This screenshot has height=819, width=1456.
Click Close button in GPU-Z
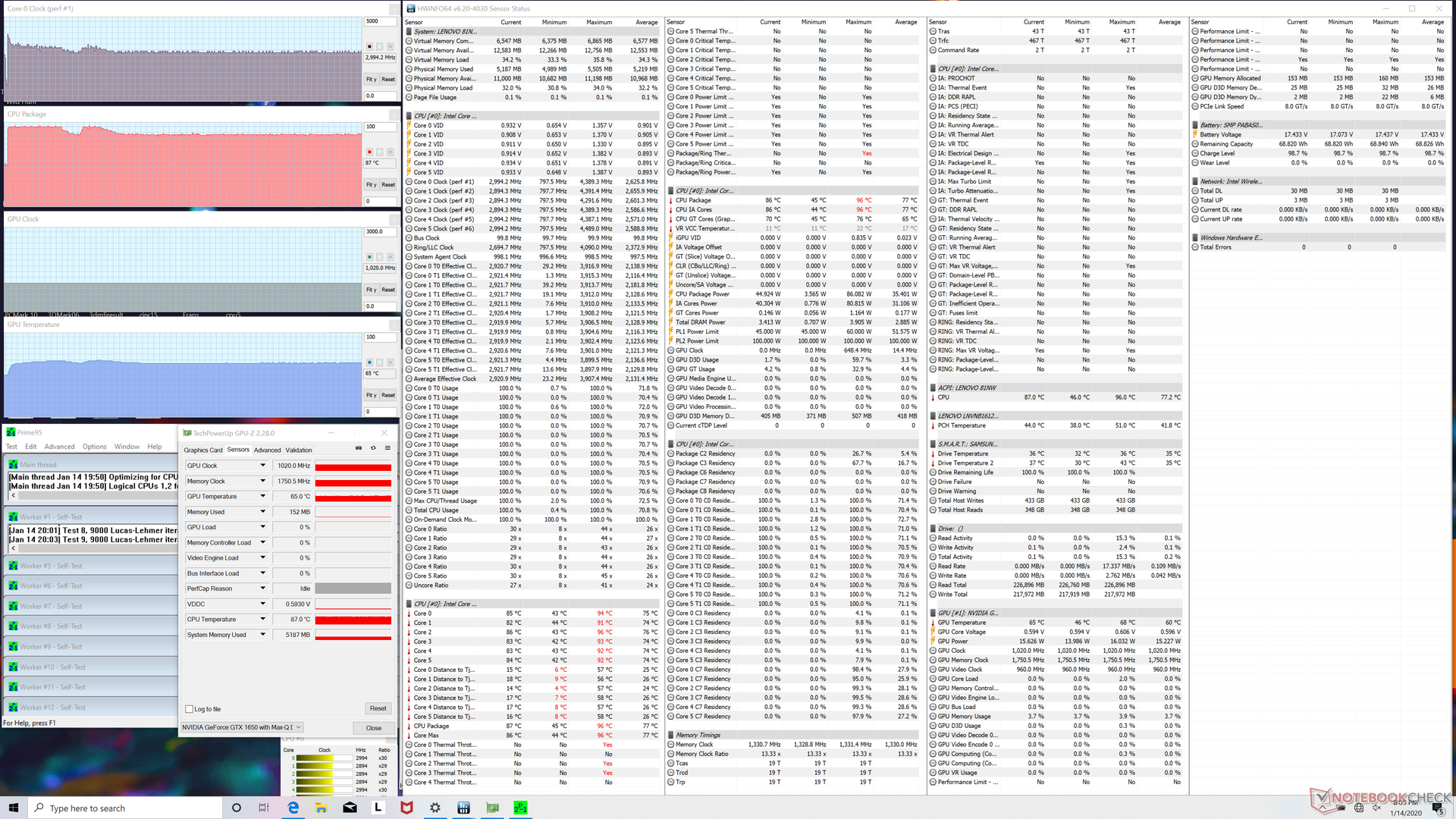tap(374, 728)
